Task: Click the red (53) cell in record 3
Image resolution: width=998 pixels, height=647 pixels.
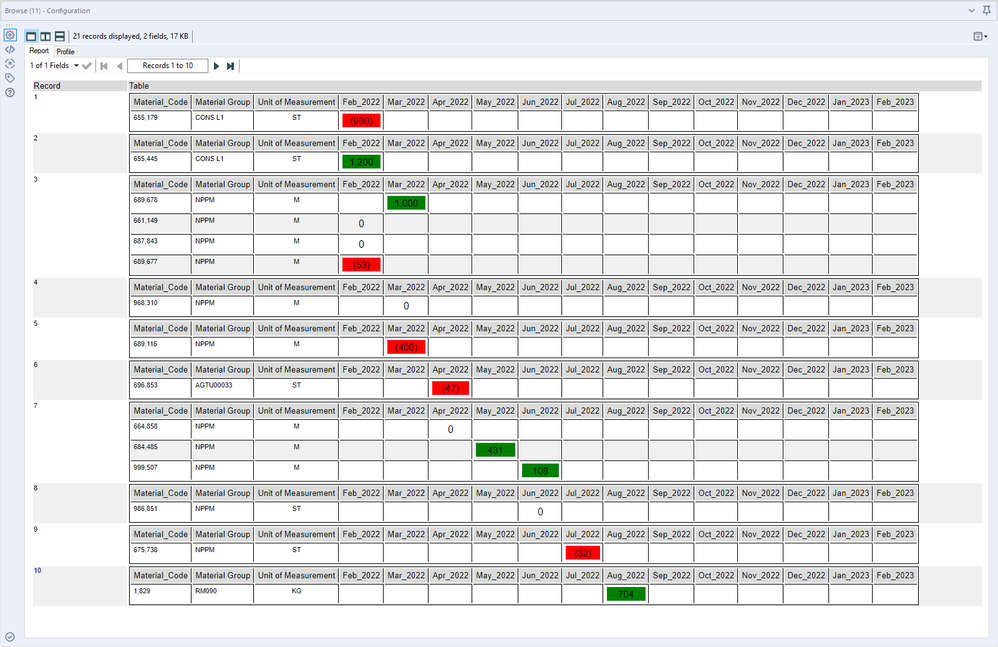Action: pyautogui.click(x=362, y=265)
